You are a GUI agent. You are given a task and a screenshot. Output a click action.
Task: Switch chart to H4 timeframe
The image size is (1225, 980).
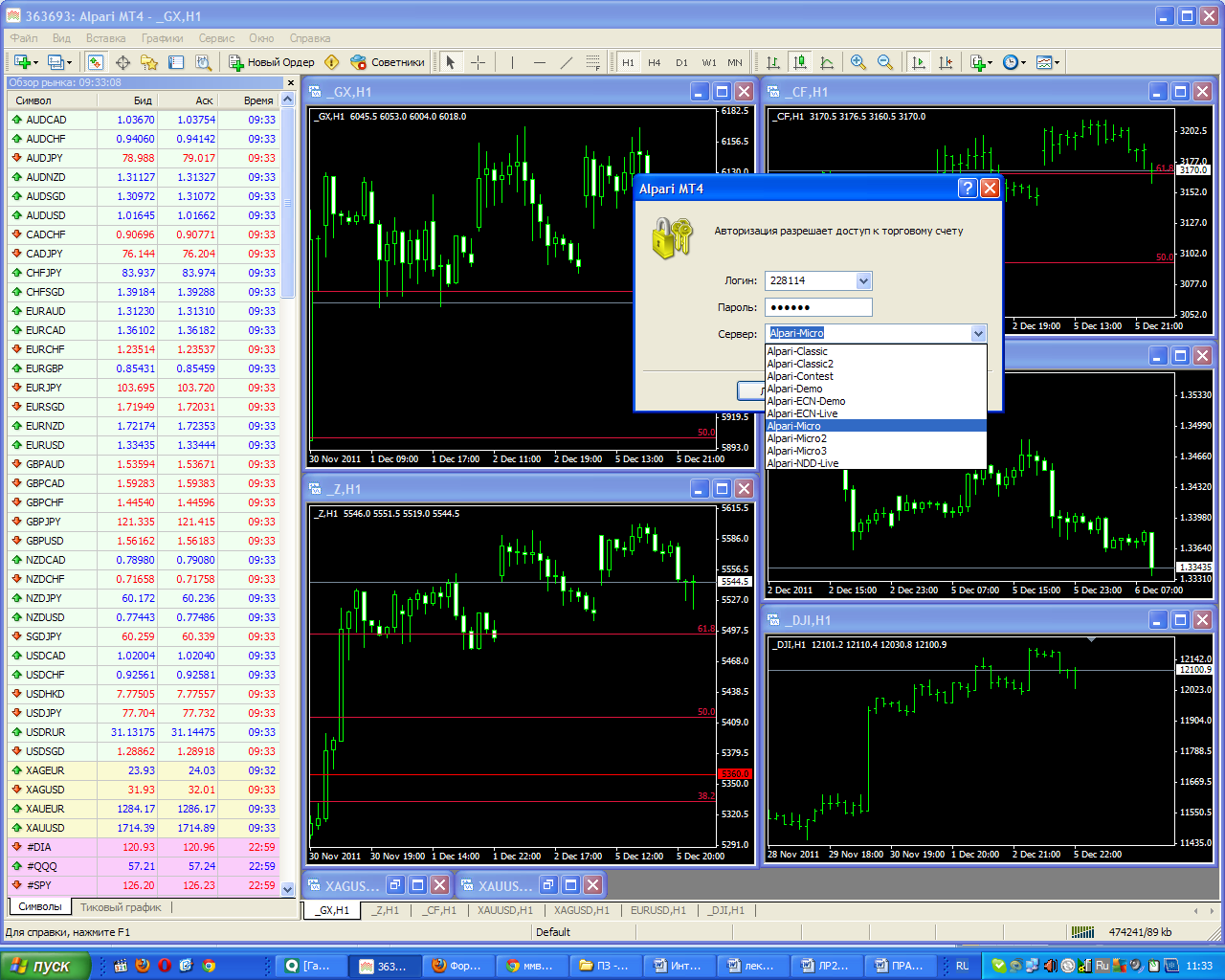pos(655,62)
